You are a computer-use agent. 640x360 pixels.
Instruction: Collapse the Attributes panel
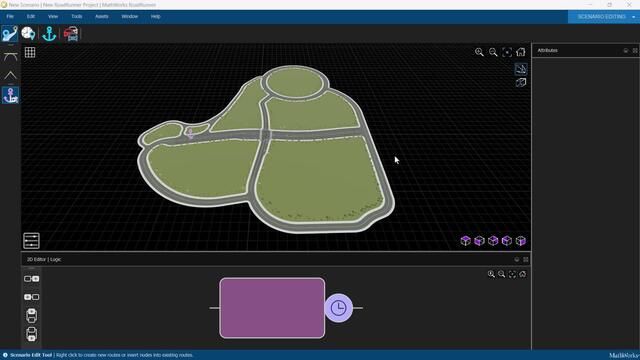pos(626,51)
